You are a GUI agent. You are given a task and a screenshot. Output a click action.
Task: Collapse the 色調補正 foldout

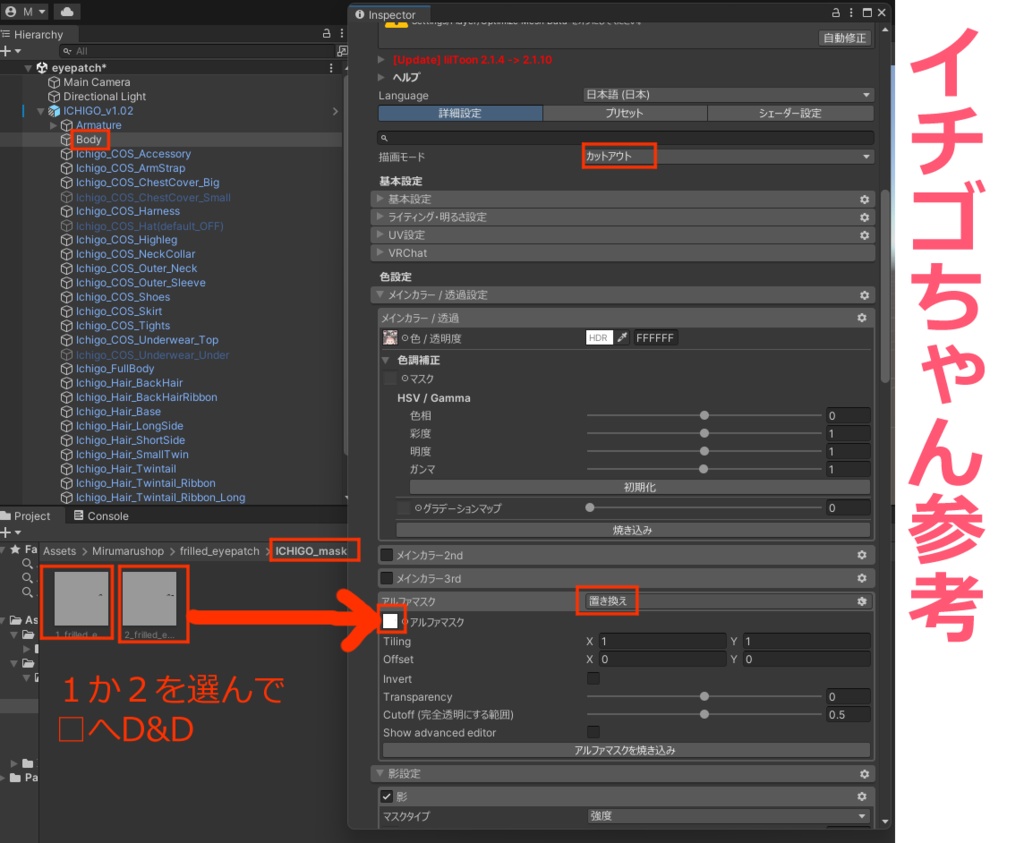click(x=385, y=360)
